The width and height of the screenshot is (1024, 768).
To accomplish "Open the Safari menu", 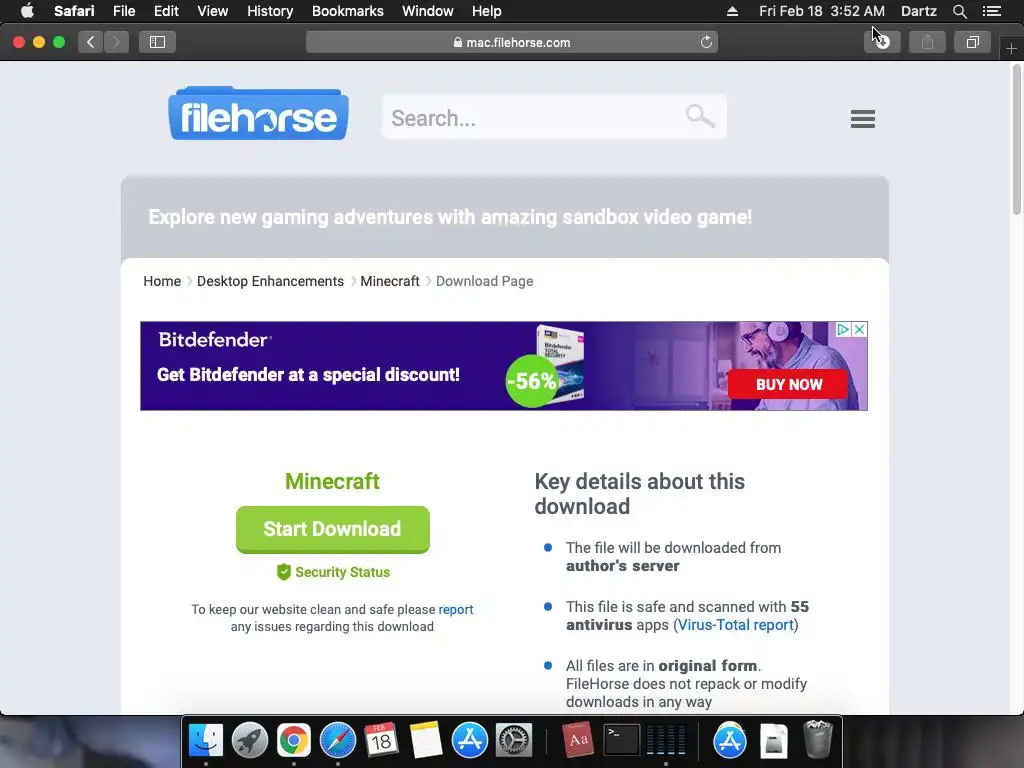I will pyautogui.click(x=74, y=11).
